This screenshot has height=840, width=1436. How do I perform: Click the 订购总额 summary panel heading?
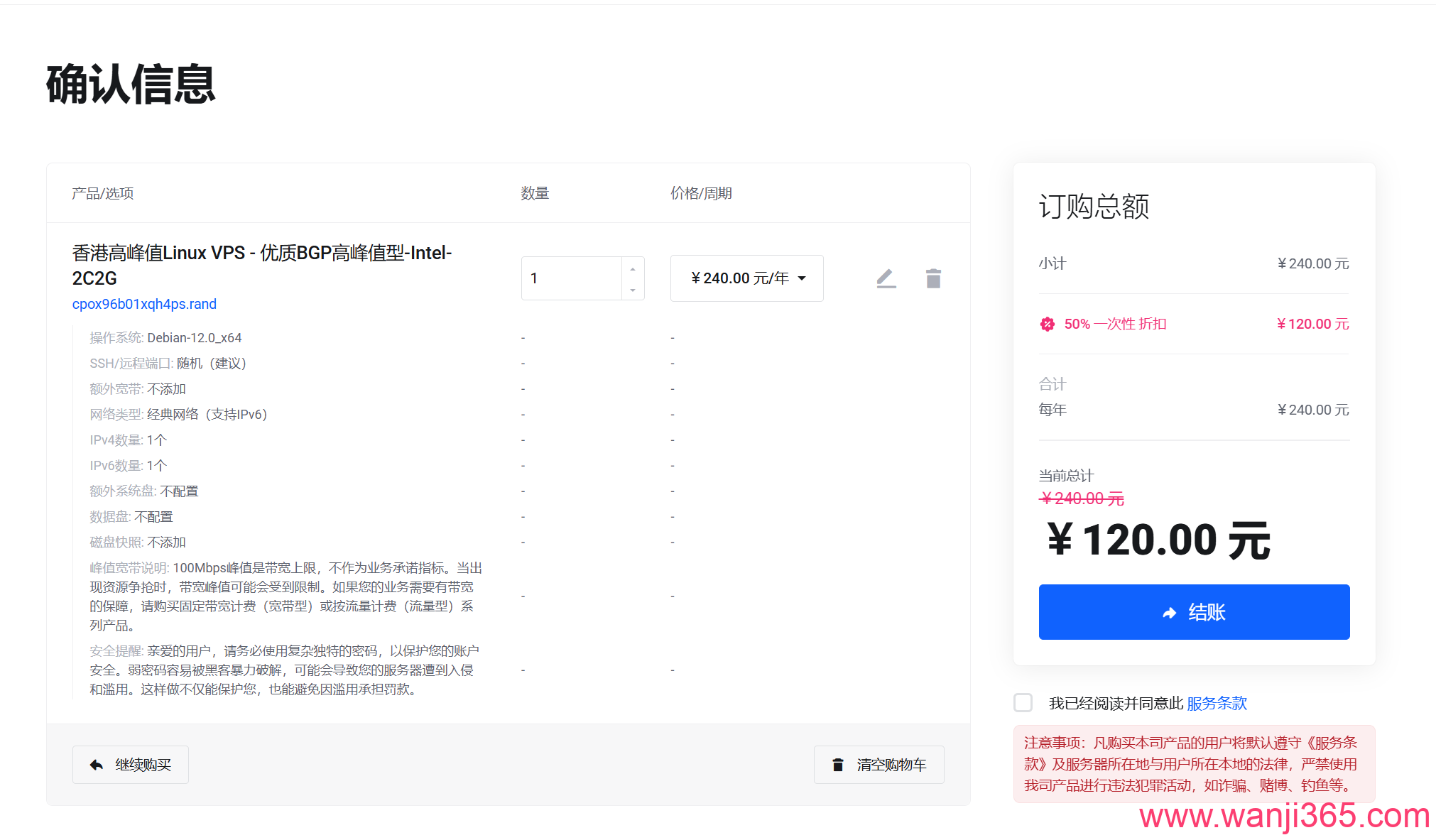point(1094,207)
